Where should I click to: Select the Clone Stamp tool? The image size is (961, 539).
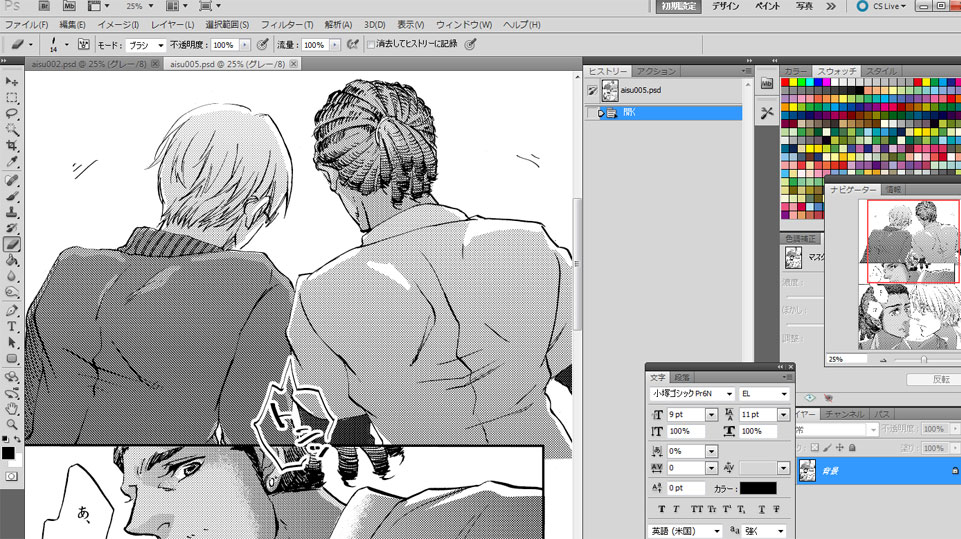click(12, 212)
